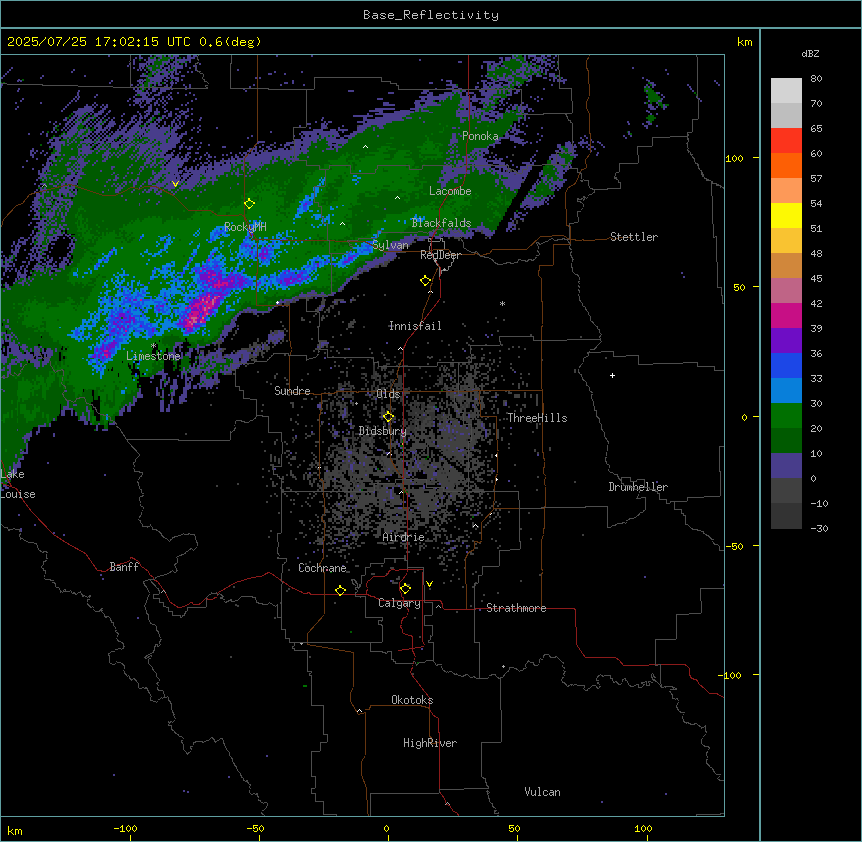Click the Airdrie label
Screen dimensions: 862x842
click(x=403, y=537)
